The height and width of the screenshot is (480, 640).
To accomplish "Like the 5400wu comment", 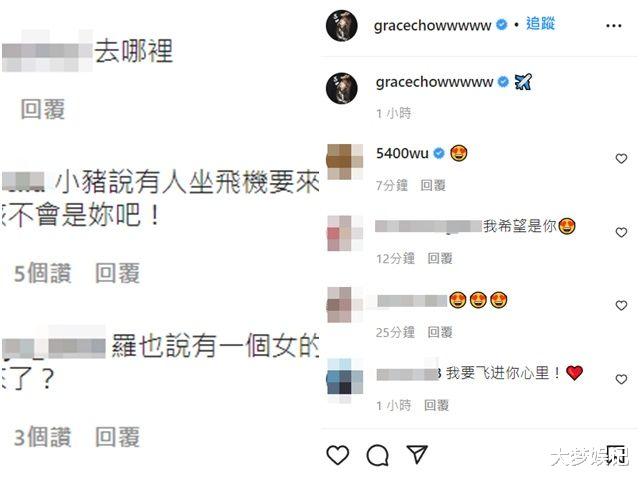I will 621,158.
